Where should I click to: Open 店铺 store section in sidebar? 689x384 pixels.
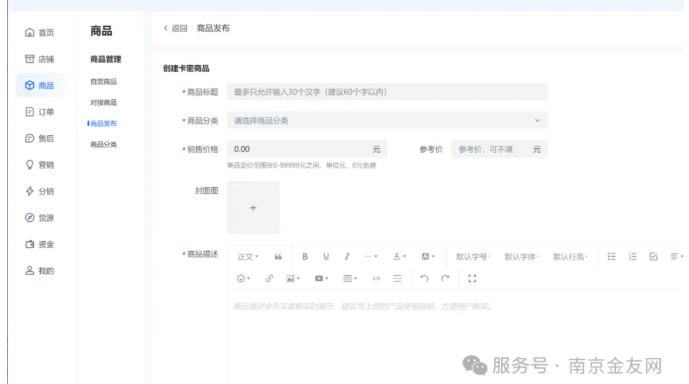tap(40, 59)
